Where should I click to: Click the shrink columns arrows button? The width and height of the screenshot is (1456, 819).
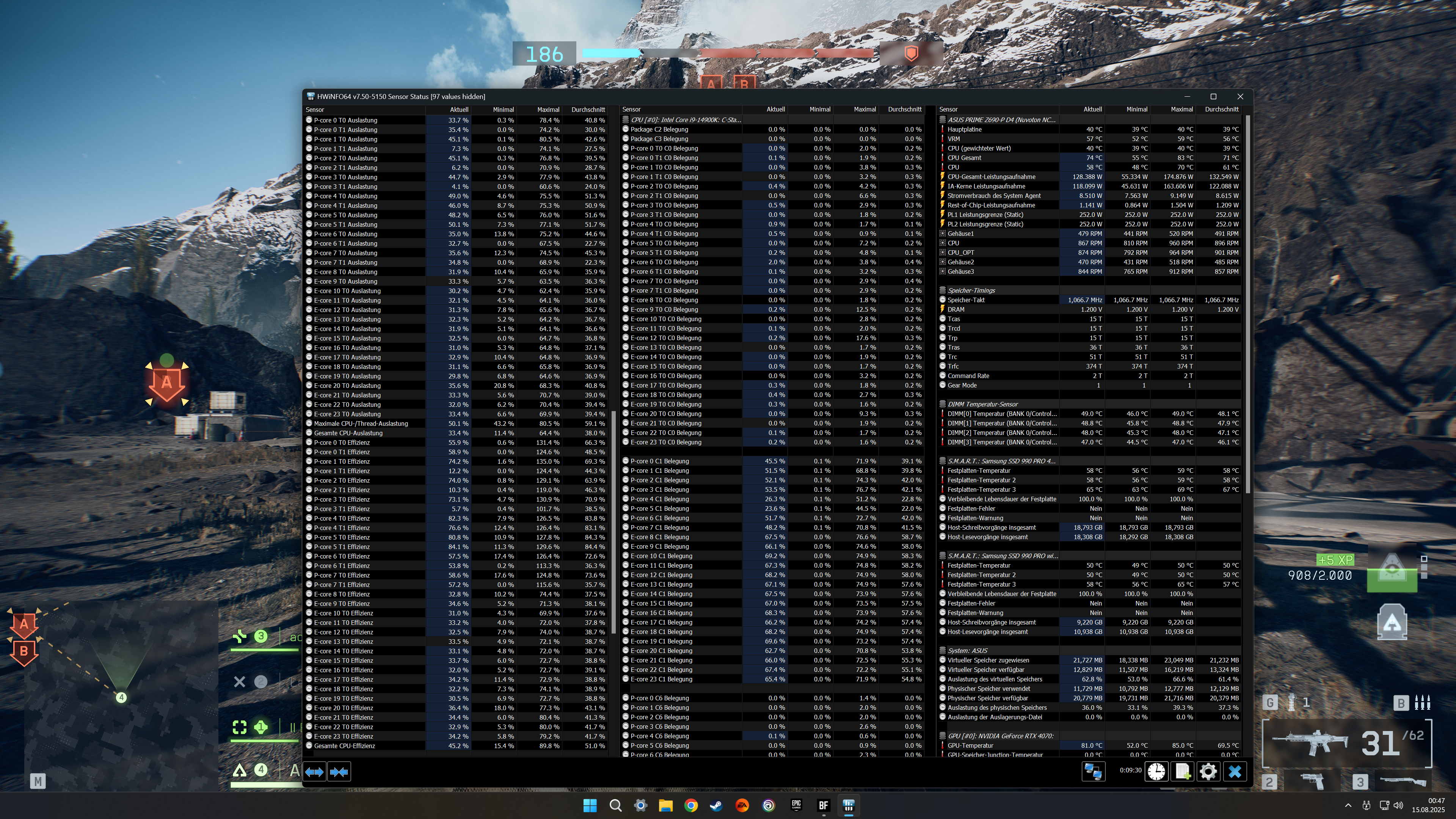click(339, 772)
